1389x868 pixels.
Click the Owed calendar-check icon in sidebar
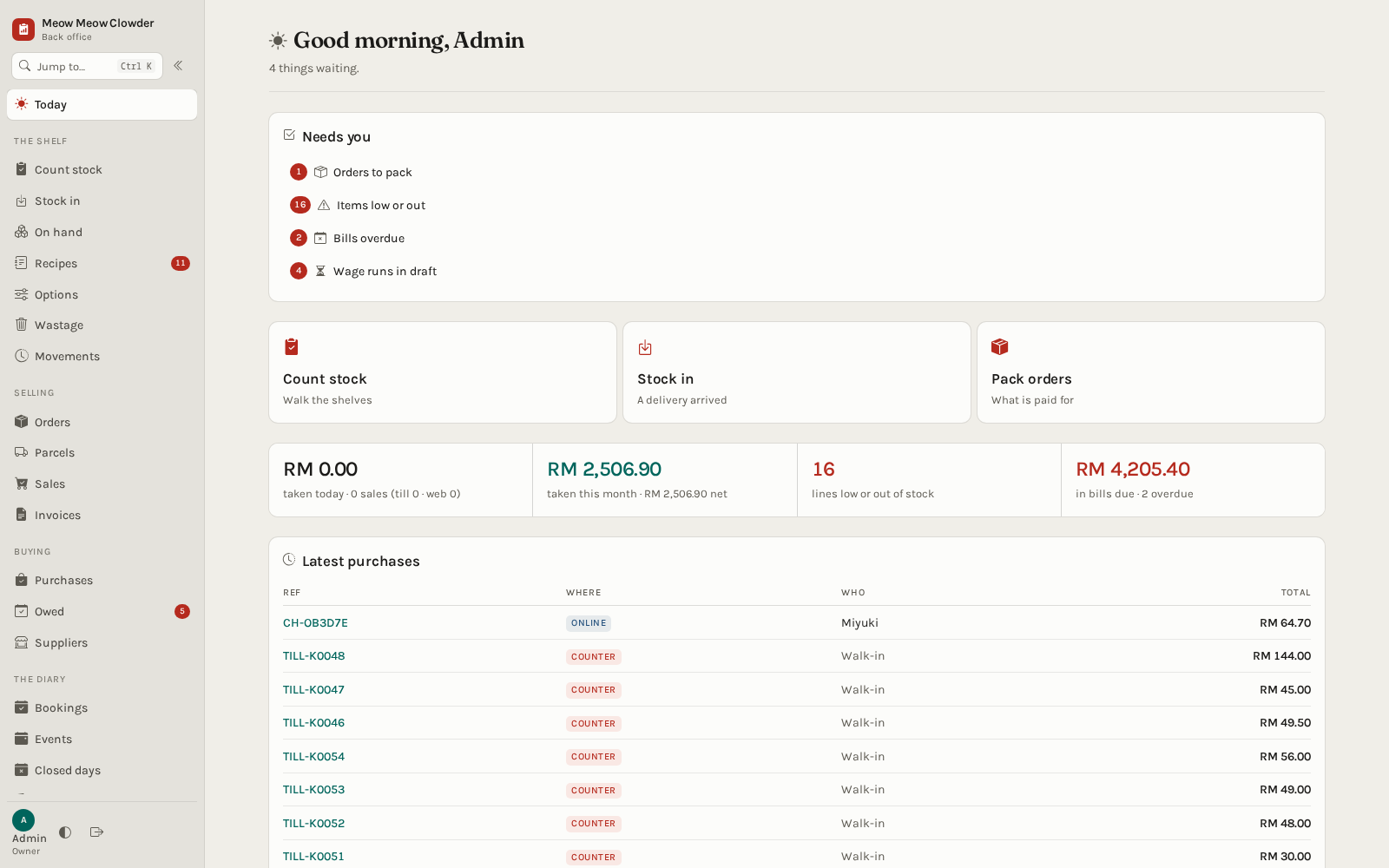[22, 611]
